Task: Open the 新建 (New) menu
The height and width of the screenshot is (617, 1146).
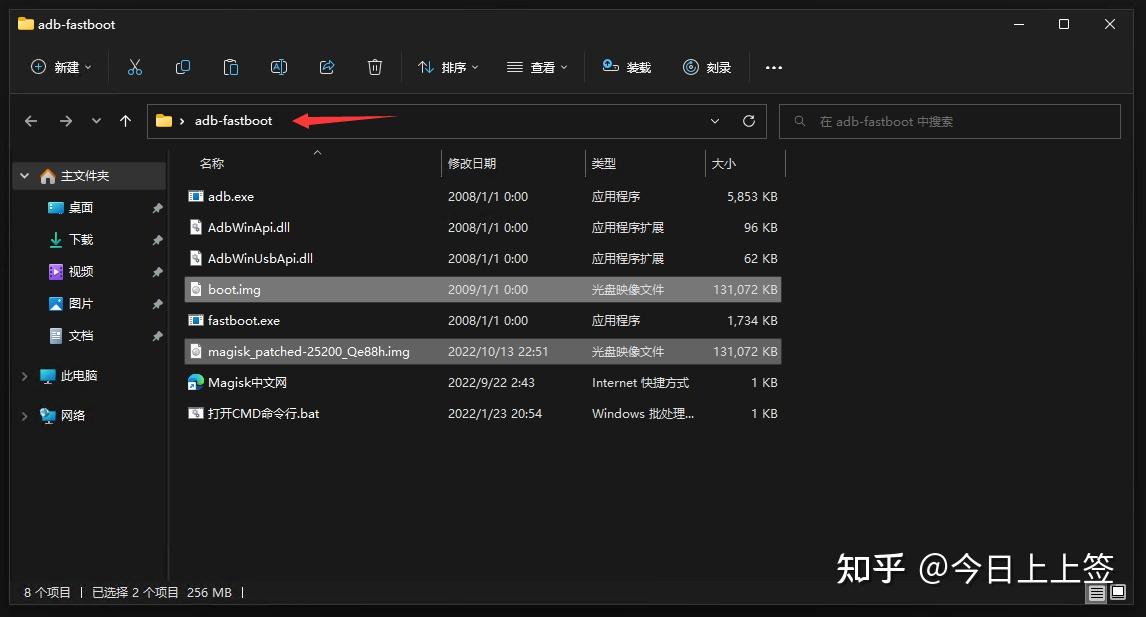Action: [x=60, y=67]
